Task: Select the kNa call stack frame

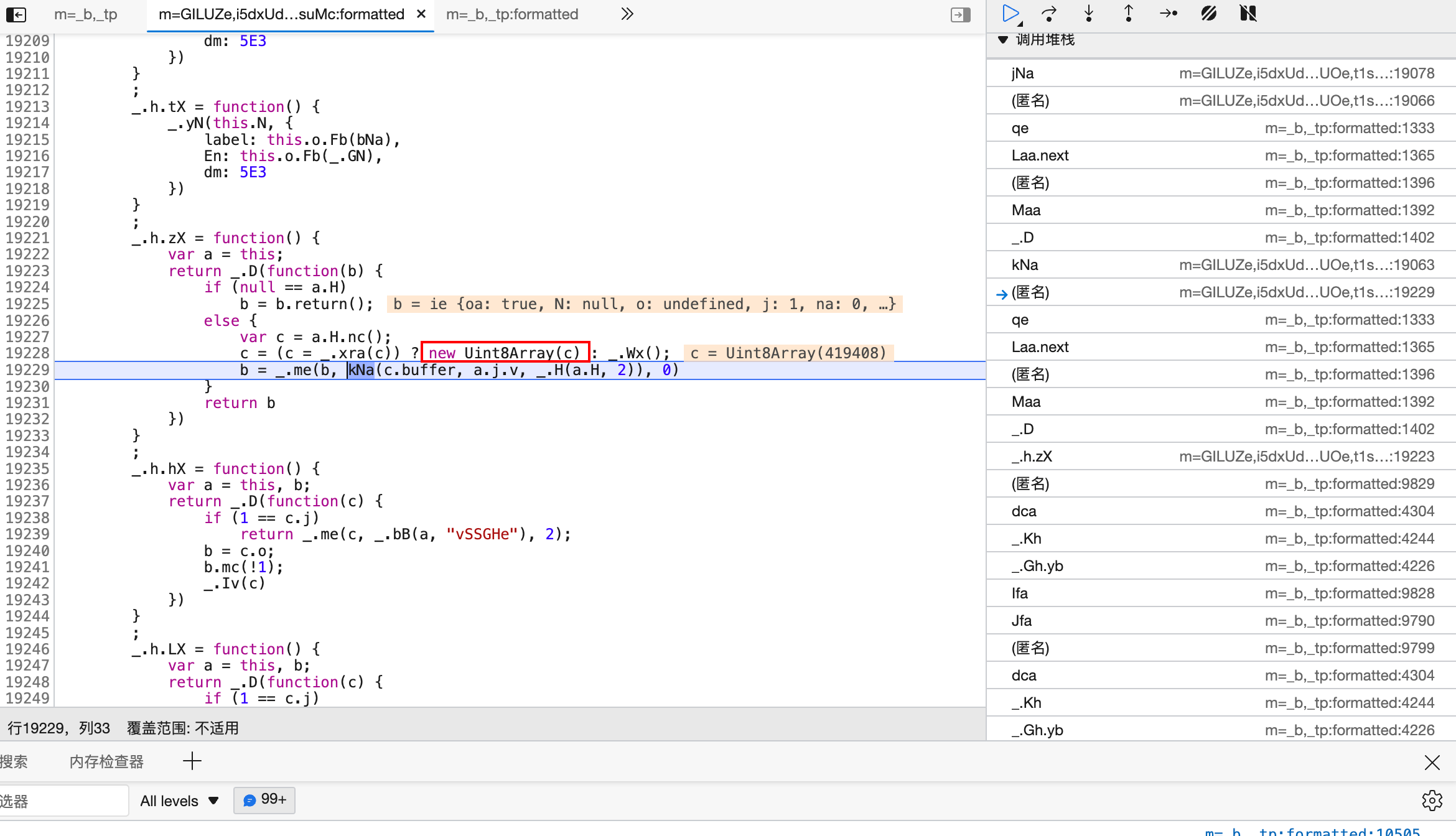Action: [1221, 265]
